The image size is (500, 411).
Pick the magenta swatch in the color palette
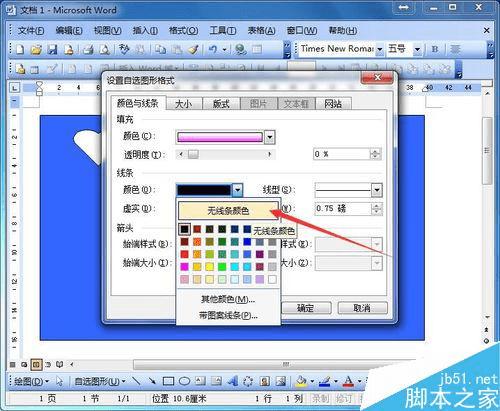(x=184, y=267)
